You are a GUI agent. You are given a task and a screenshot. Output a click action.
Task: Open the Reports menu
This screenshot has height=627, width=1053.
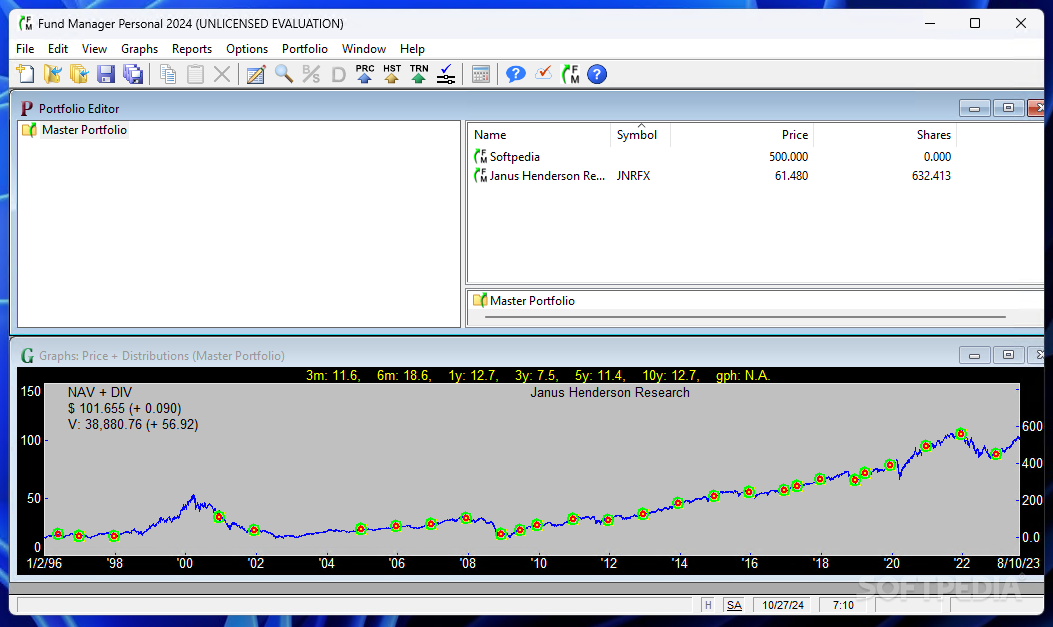(191, 49)
